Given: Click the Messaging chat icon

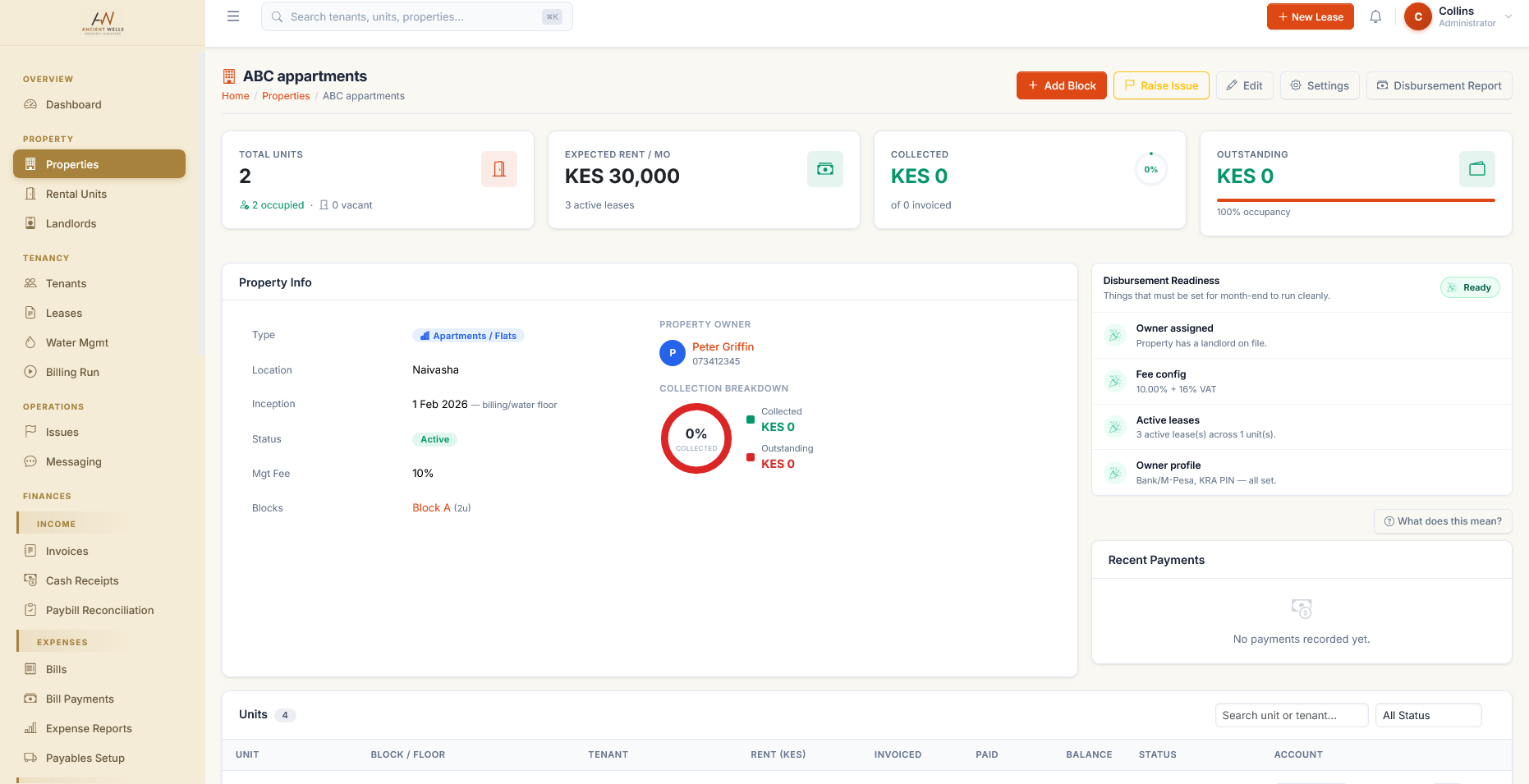Looking at the screenshot, I should (30, 461).
